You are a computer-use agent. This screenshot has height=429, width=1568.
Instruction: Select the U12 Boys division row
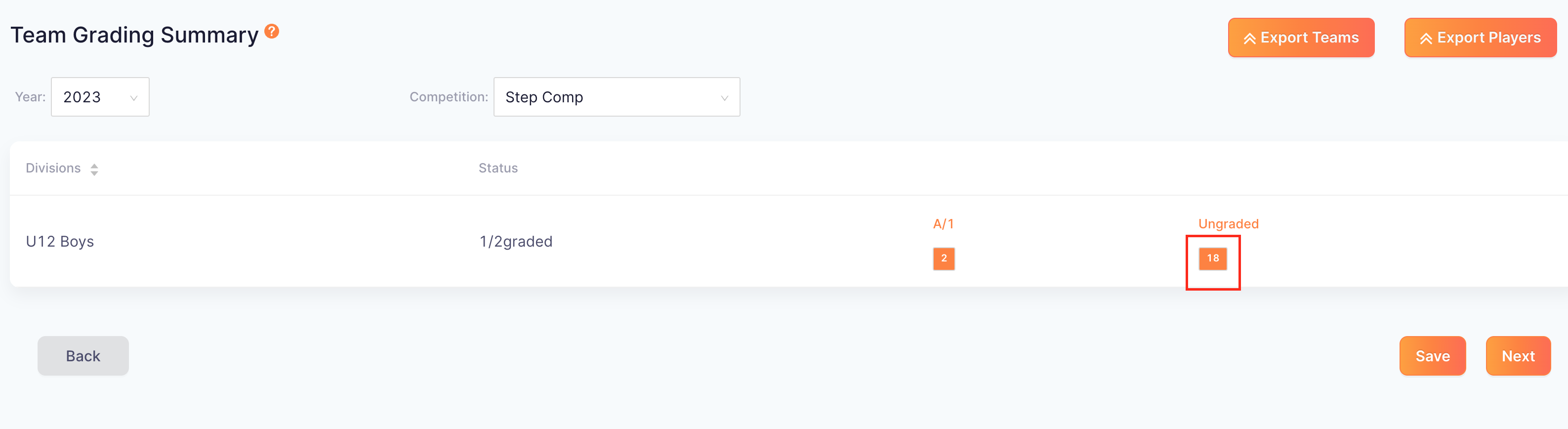[x=789, y=241]
